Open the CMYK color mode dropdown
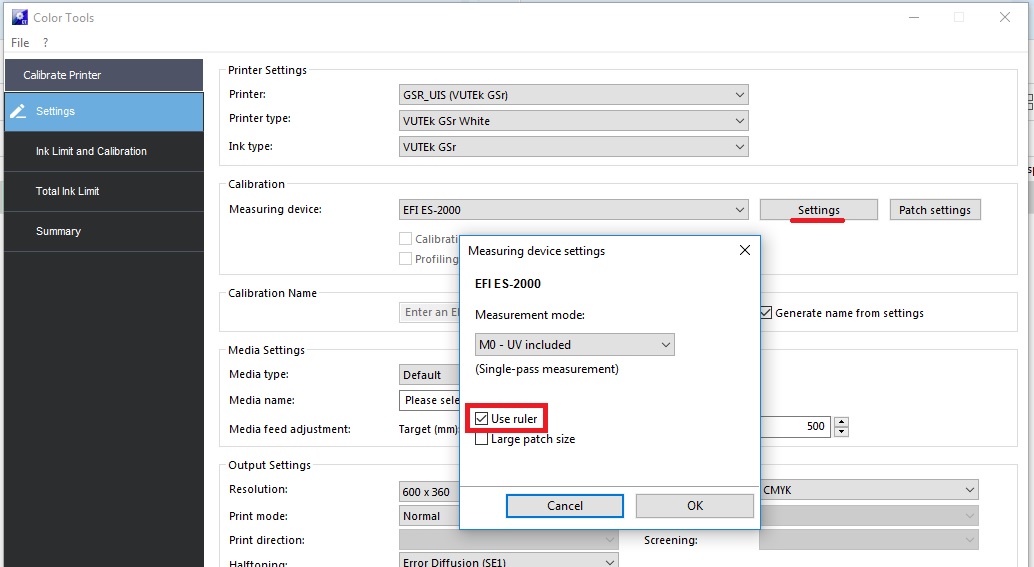The image size is (1034, 567). coord(868,490)
